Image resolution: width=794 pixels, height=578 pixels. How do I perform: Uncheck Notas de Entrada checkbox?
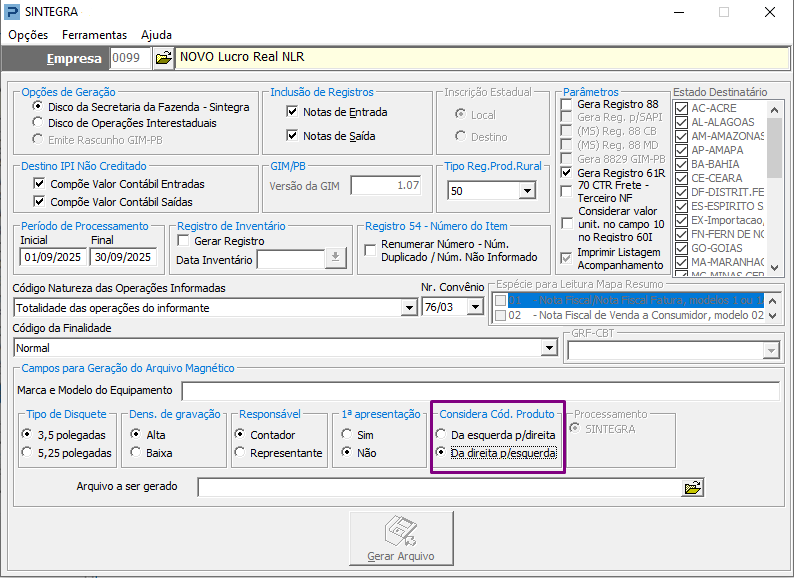coord(293,112)
